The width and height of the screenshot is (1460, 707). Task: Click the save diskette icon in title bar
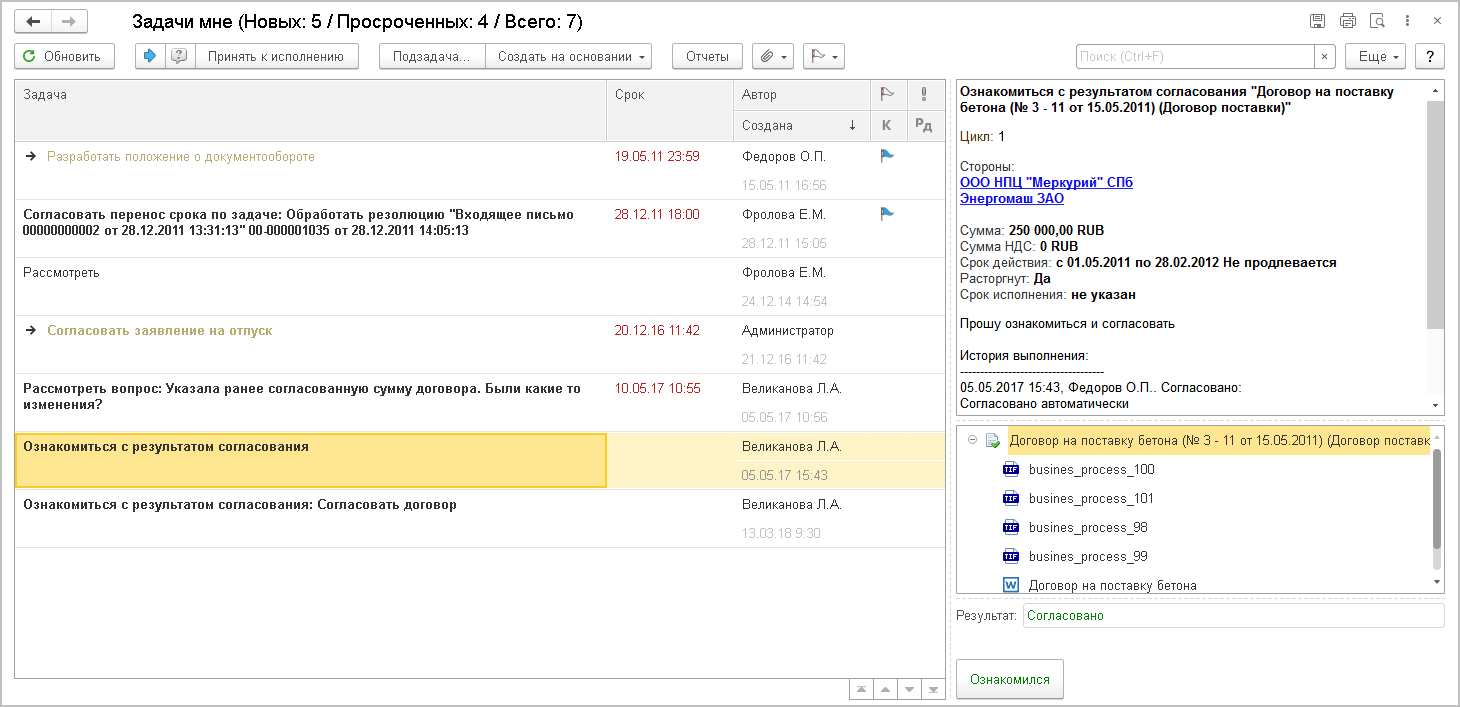[x=1318, y=21]
